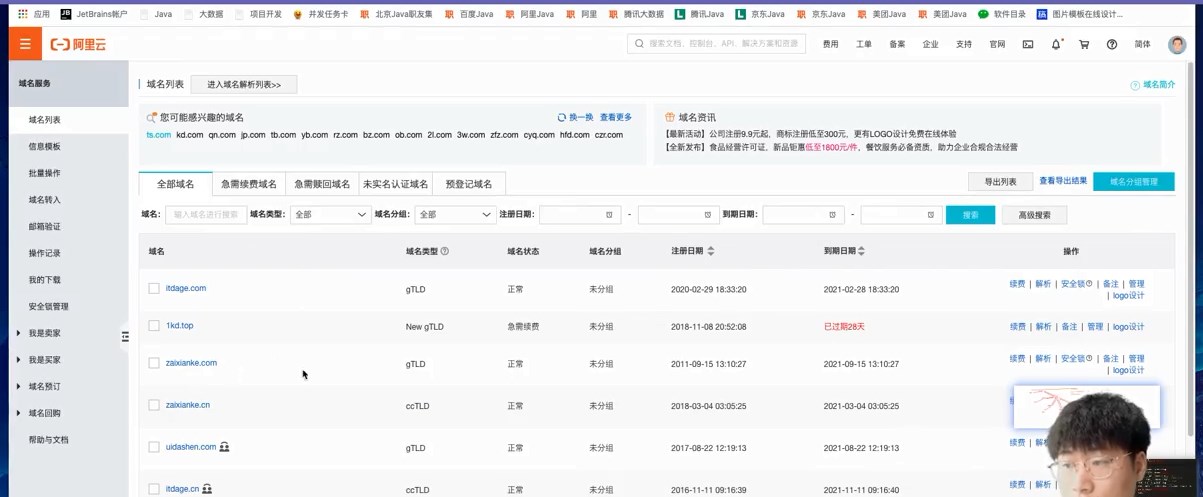Viewport: 1203px width, 497px height.
Task: Click the search magnifier icon in header
Action: 640,44
